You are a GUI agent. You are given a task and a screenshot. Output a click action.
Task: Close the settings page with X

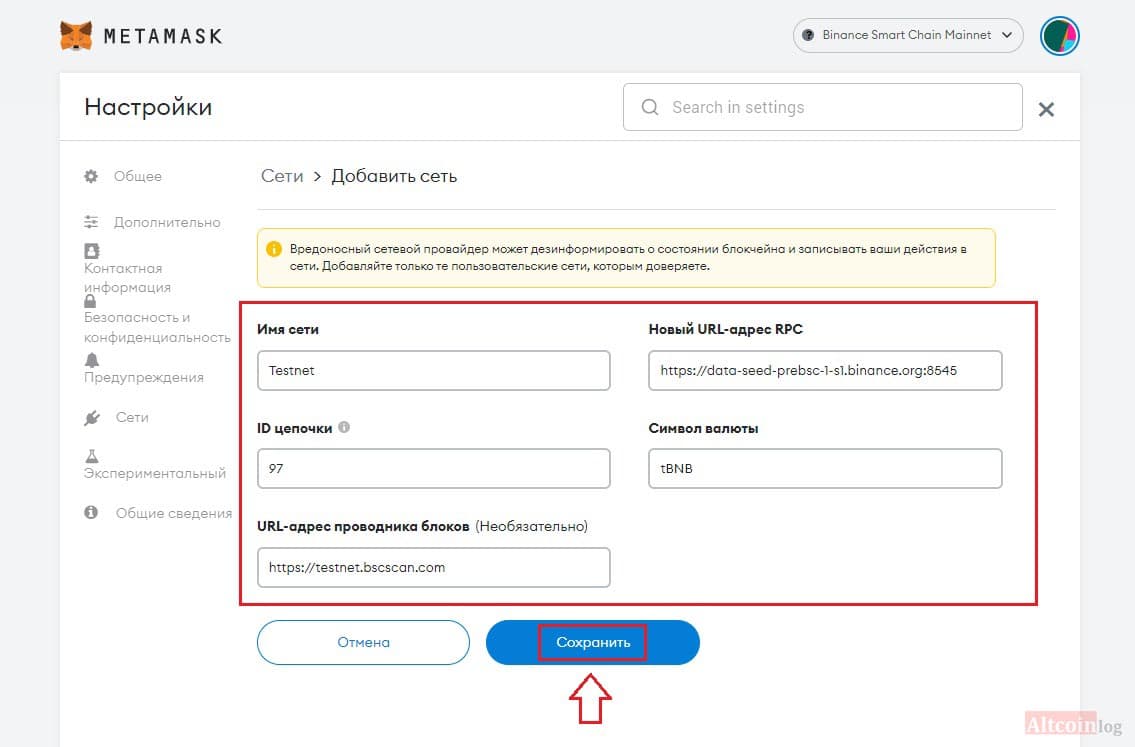click(x=1046, y=109)
